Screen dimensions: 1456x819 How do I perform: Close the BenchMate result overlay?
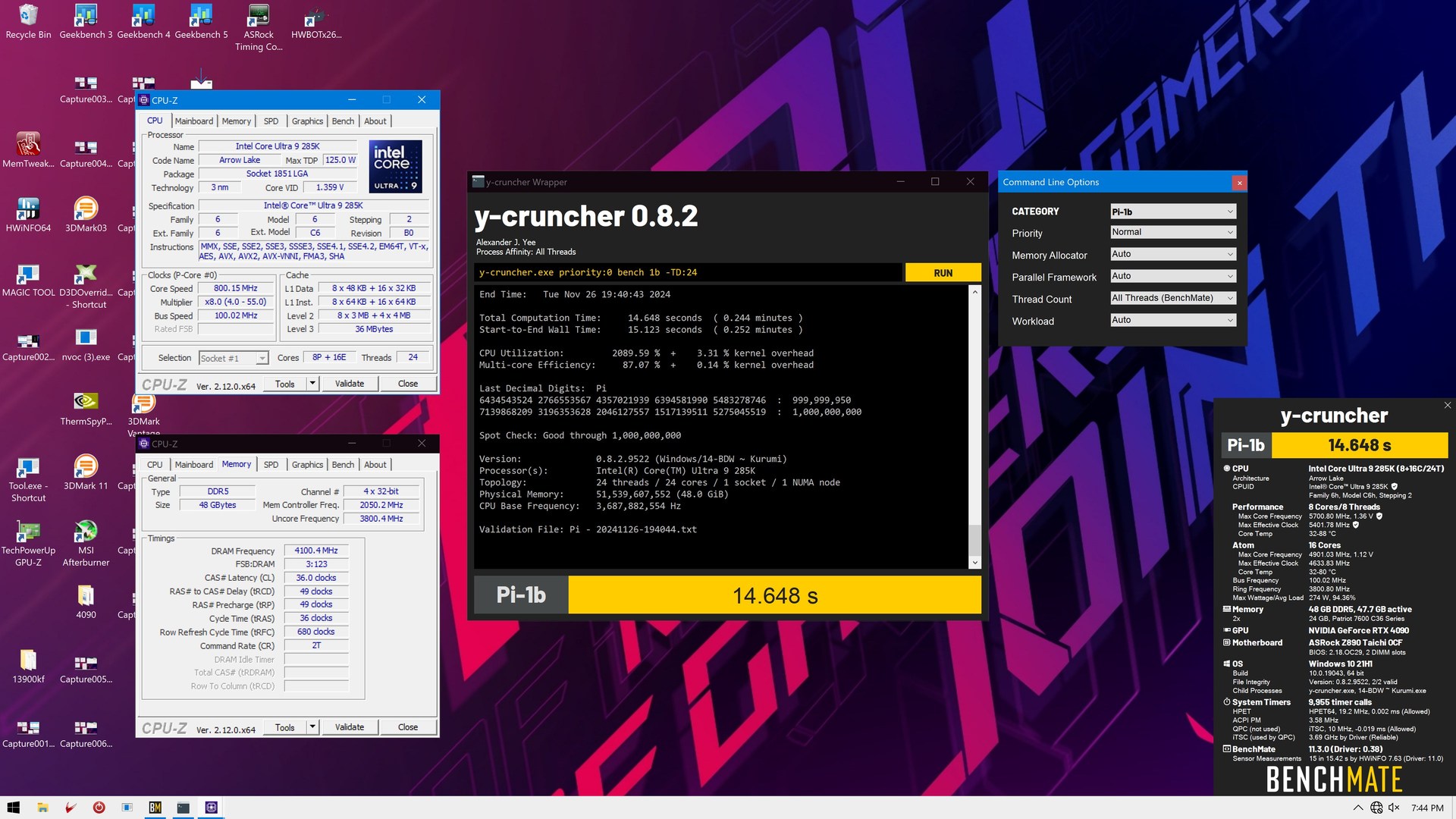coord(1447,406)
